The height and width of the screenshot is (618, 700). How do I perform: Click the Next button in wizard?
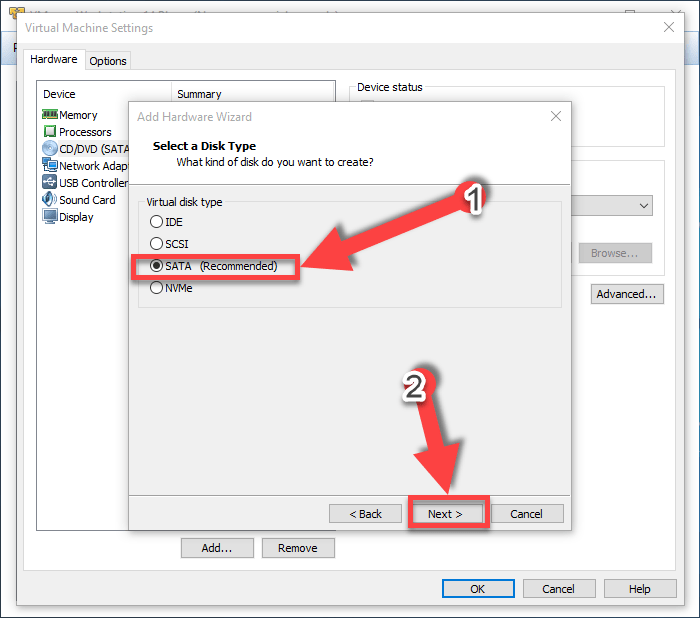446,514
